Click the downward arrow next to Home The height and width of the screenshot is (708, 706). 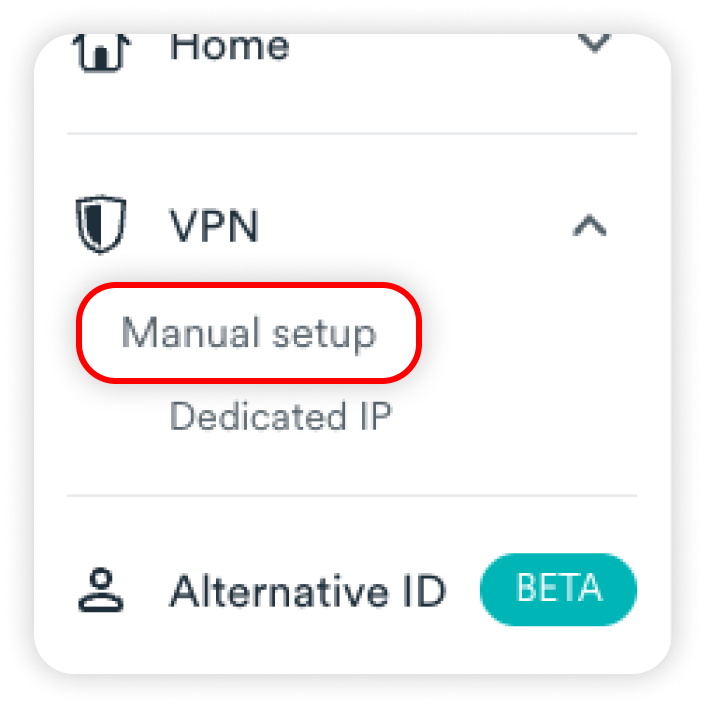click(x=595, y=44)
